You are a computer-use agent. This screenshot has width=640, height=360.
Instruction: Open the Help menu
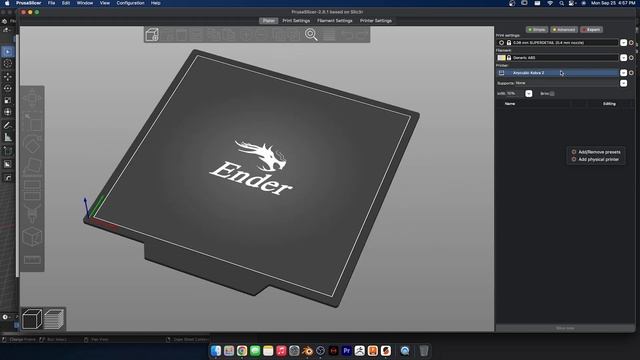(156, 3)
